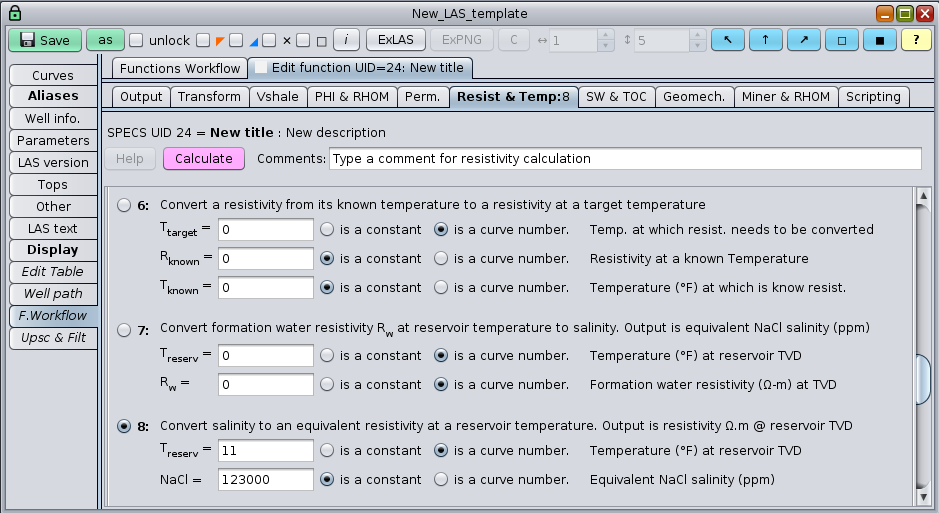Click the pink Calculate button
The image size is (939, 513).
click(x=204, y=159)
